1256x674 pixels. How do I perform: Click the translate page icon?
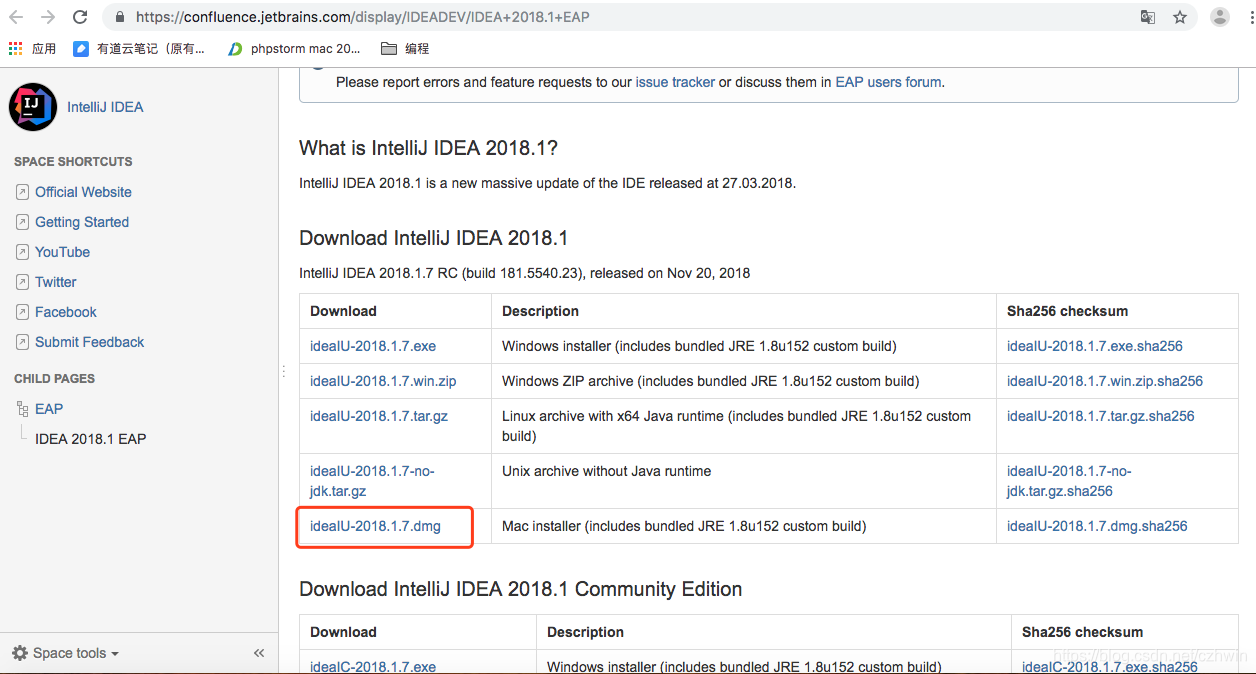pos(1148,17)
